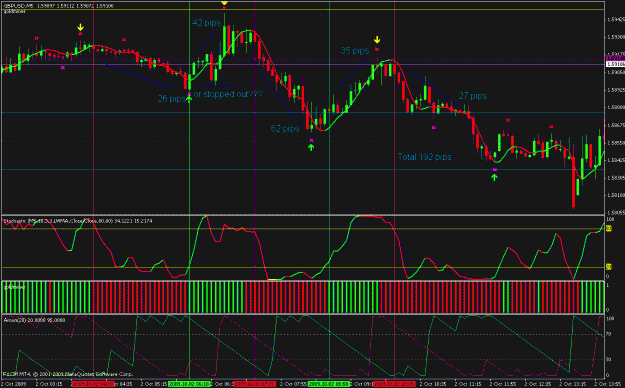Click red 10:05 vertical line time label
The image size is (625, 388).
pyautogui.click(x=395, y=384)
